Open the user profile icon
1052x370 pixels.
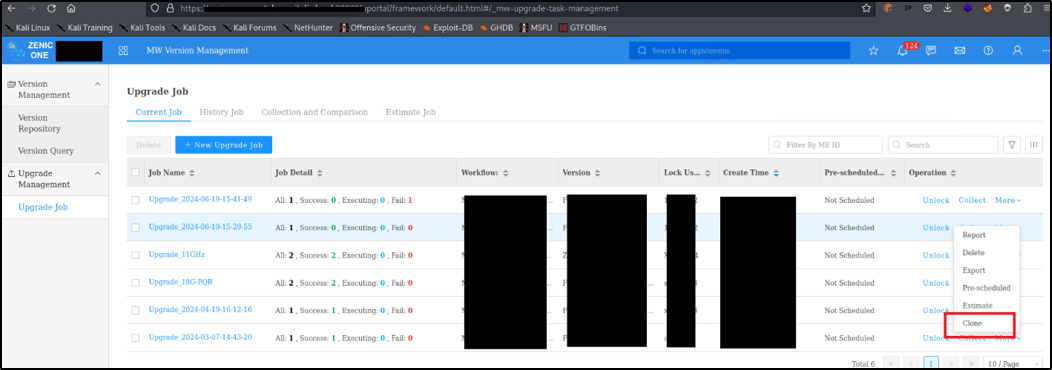[x=1017, y=50]
